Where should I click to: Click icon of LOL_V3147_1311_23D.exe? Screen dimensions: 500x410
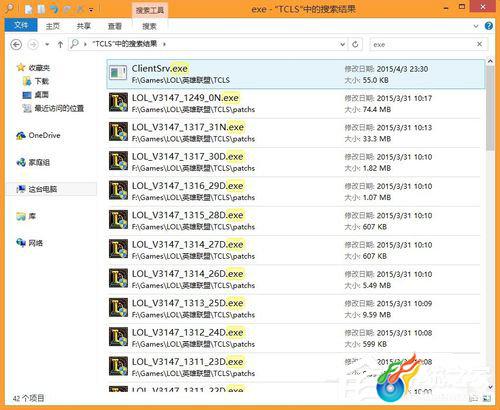coord(118,366)
